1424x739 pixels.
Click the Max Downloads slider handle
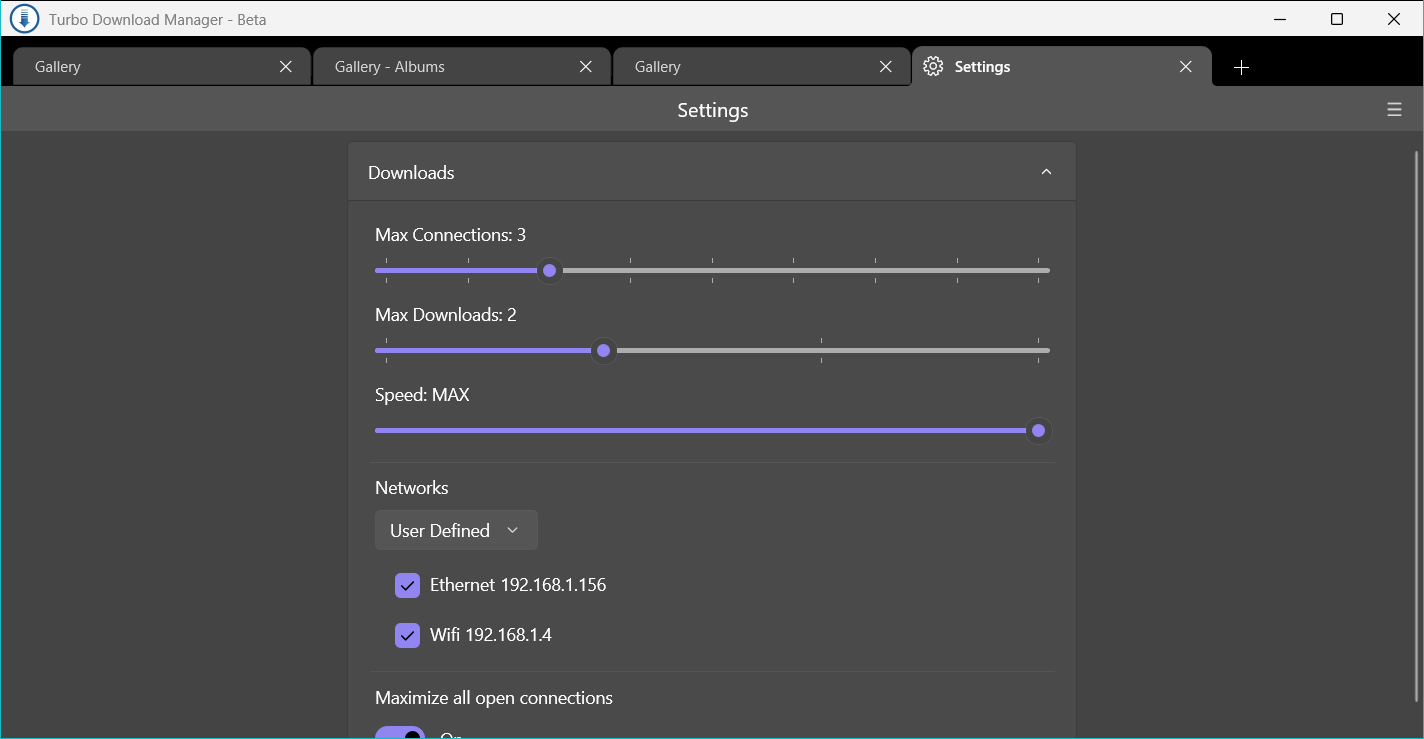click(x=603, y=350)
